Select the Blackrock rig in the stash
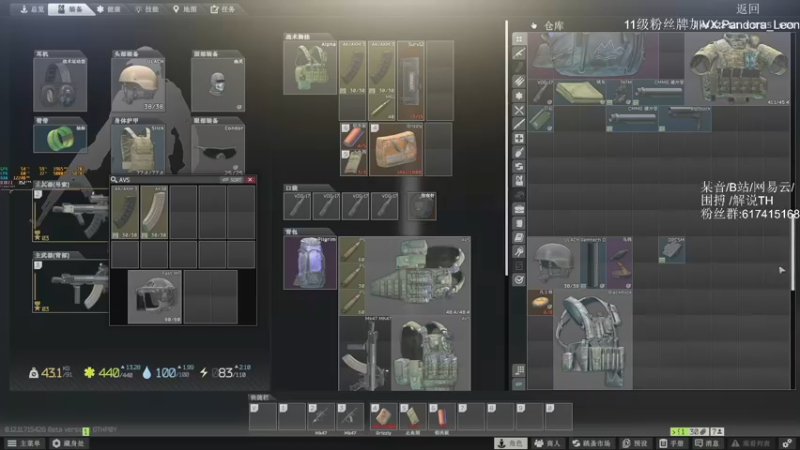The width and height of the screenshot is (800, 450). 593,340
